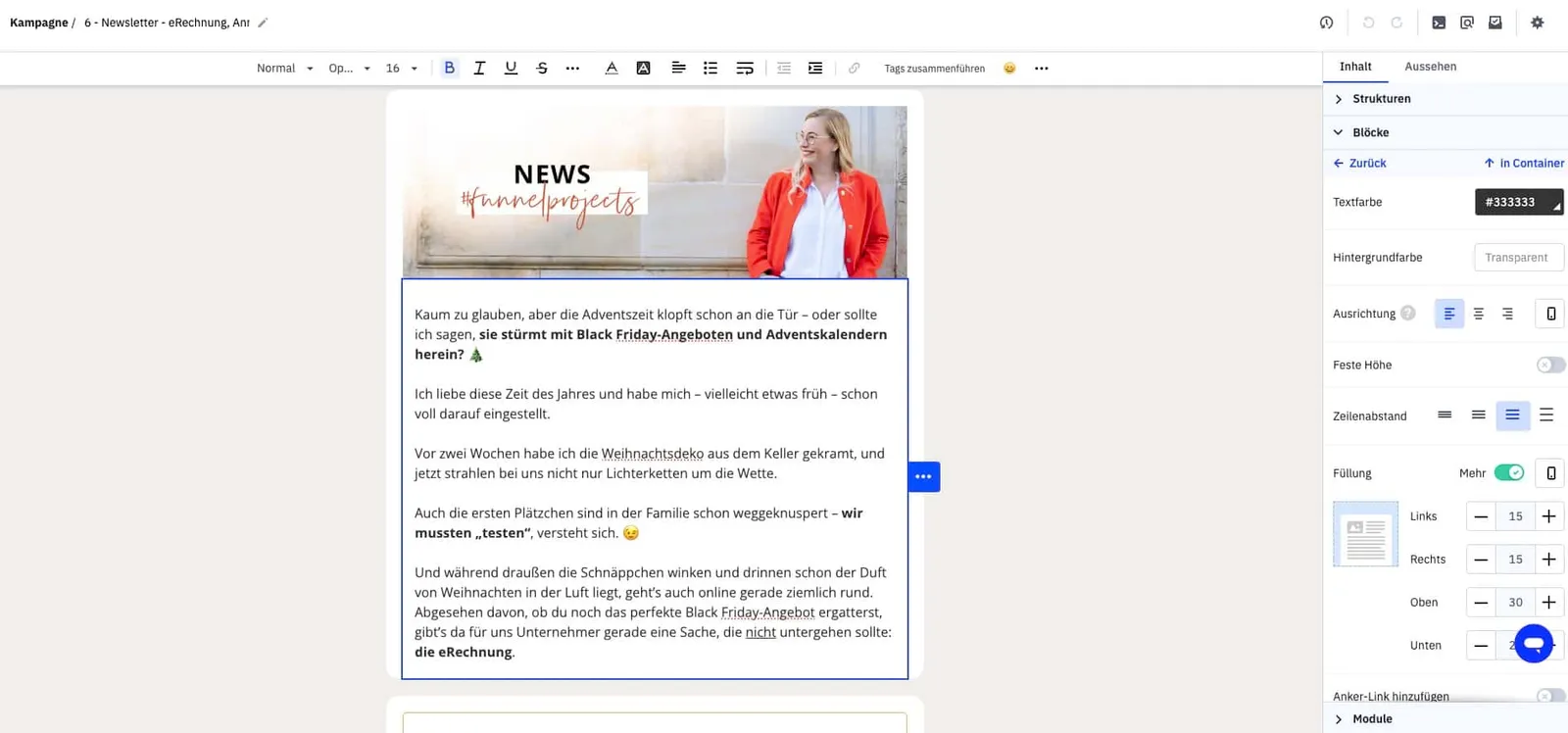
Task: Click the send test email icon
Action: click(x=1495, y=23)
